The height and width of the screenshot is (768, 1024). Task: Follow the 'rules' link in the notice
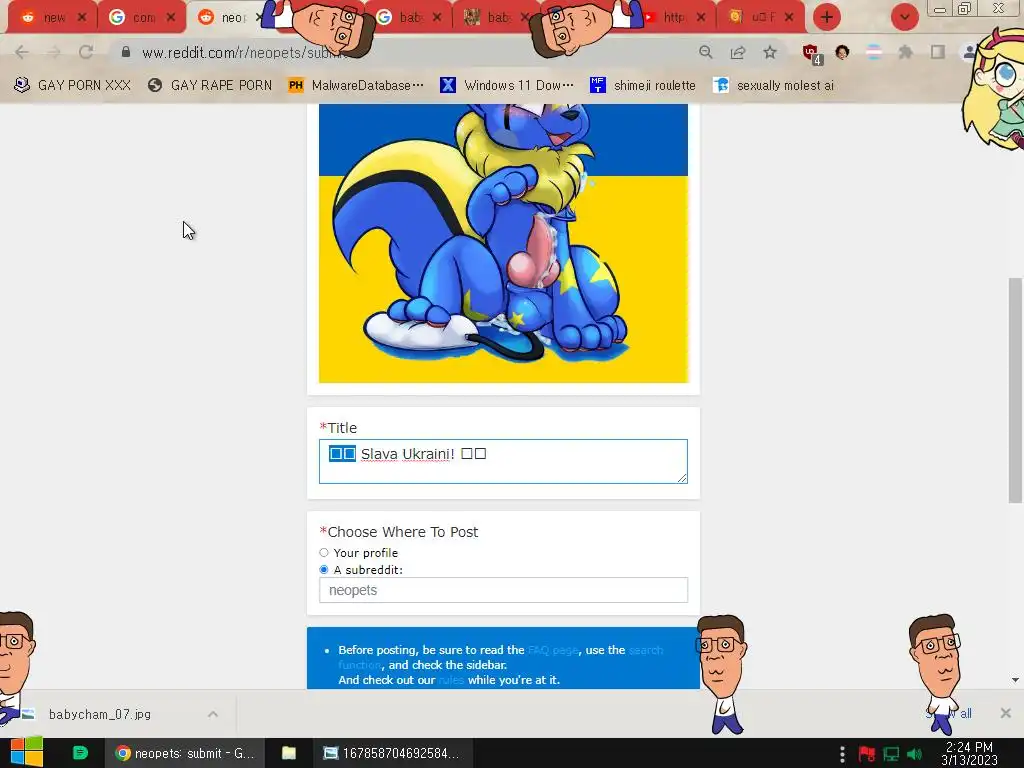pos(451,680)
